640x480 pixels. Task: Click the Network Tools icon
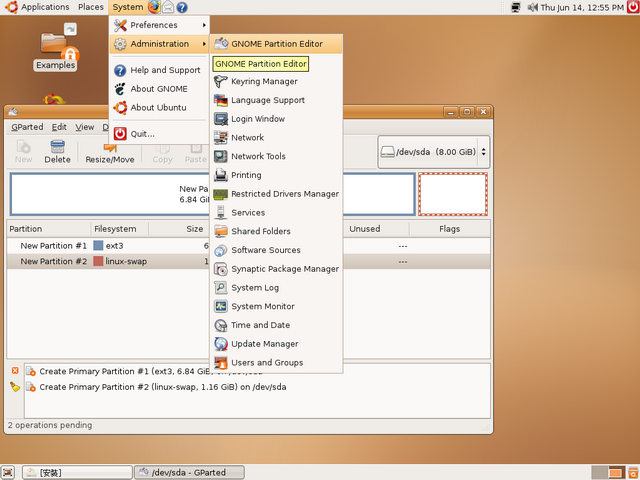(221, 156)
